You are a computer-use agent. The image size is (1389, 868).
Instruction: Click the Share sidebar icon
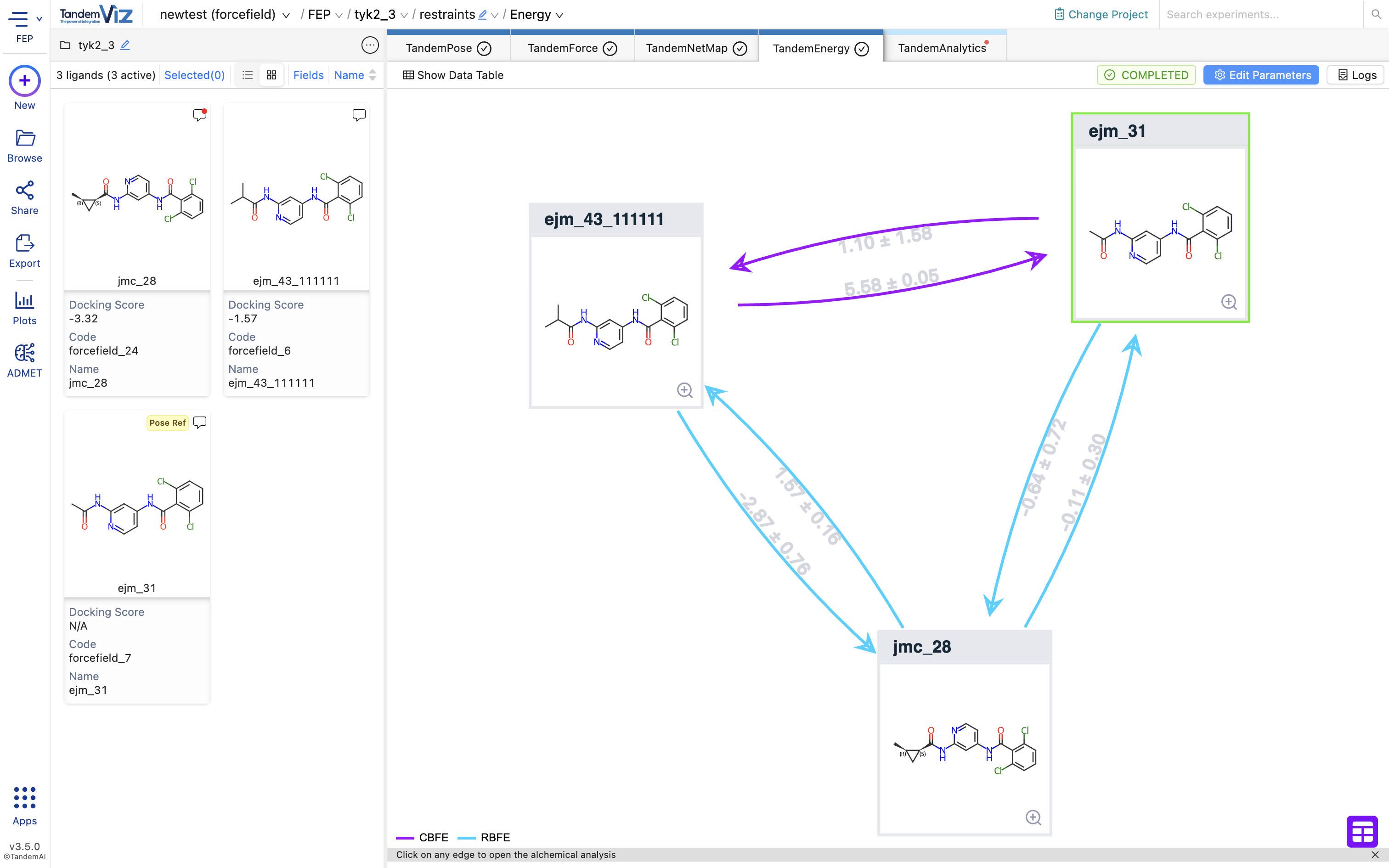pos(24,197)
